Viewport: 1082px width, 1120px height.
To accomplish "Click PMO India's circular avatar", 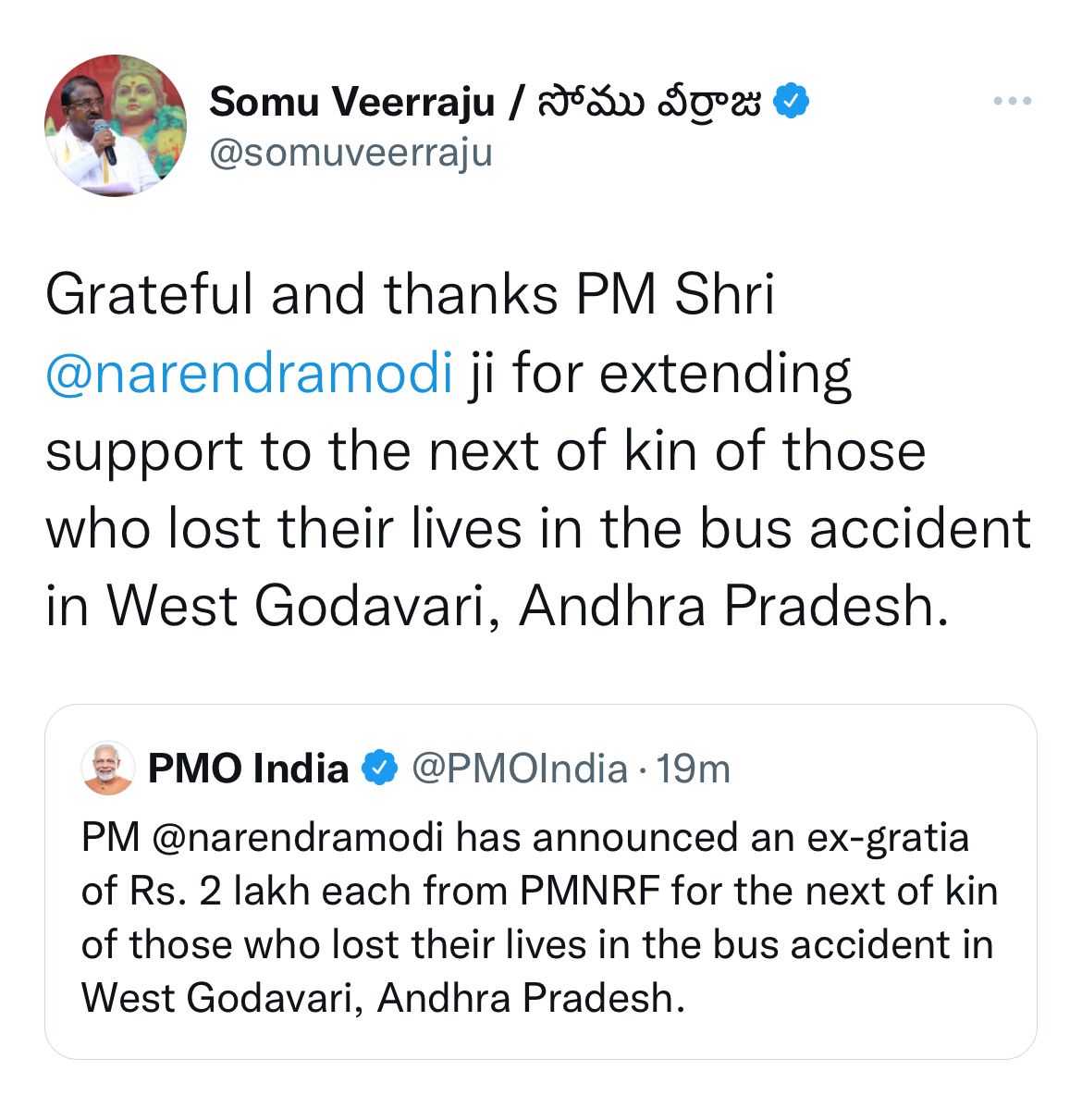I will [106, 766].
